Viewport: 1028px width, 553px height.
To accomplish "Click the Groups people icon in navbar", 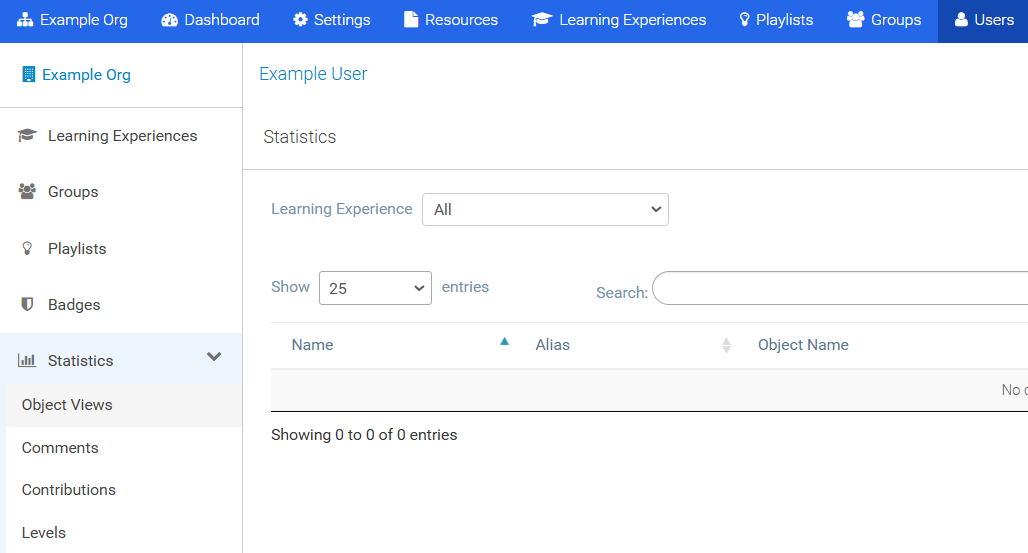I will coord(855,20).
